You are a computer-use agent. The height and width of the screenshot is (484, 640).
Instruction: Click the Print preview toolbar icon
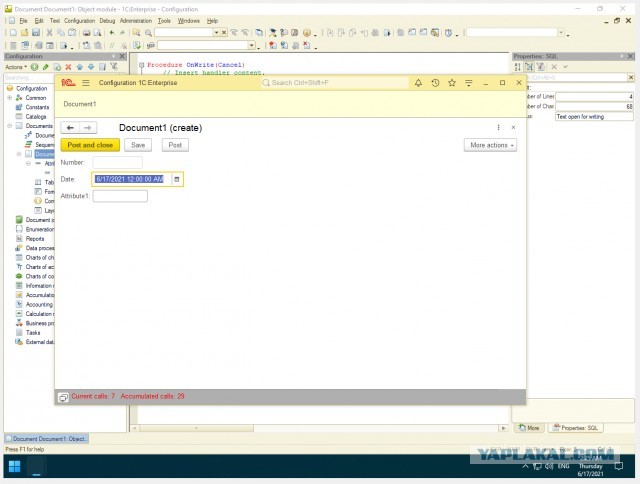coord(97,33)
